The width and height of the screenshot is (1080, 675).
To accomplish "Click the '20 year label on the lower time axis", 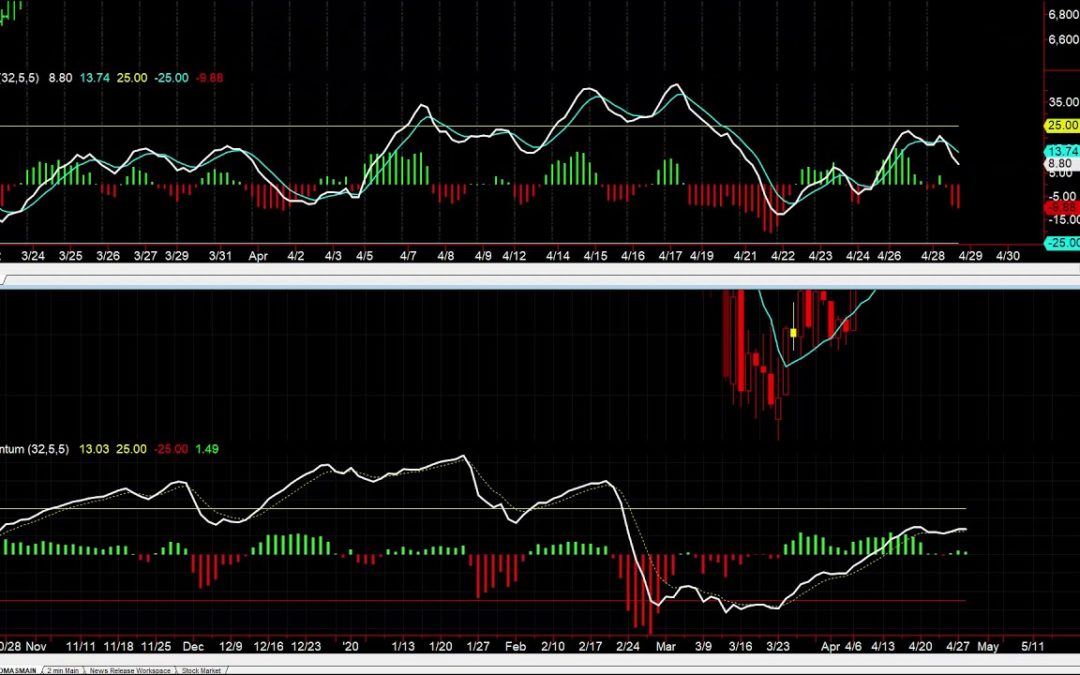I will [351, 647].
